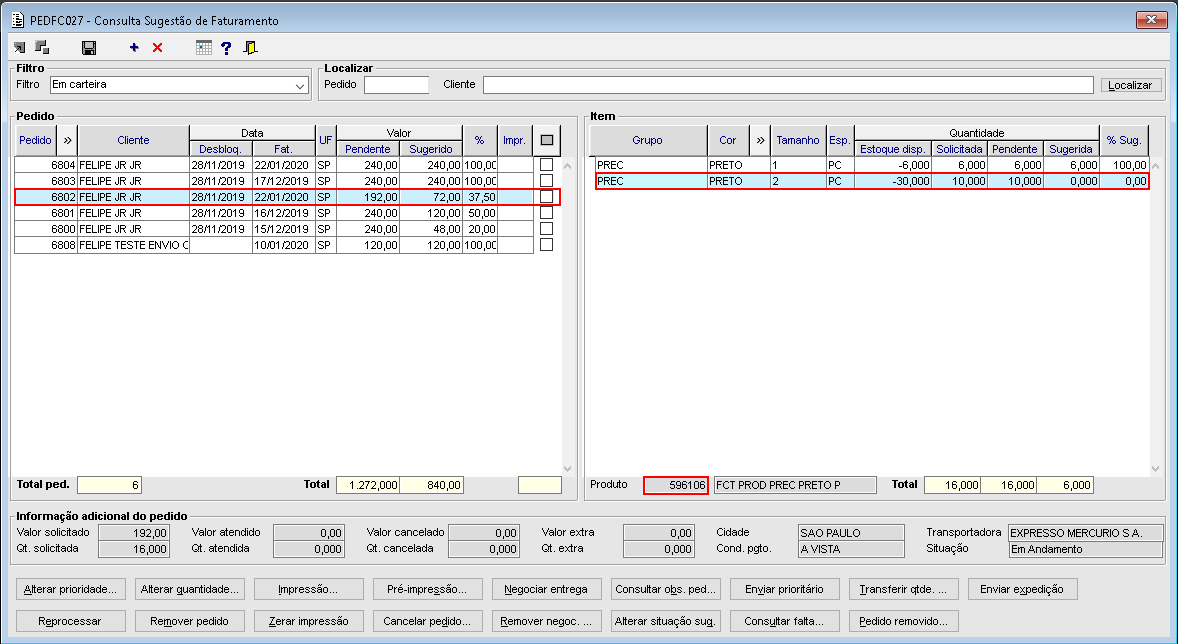Sort by the Pedido column header
This screenshot has width=1178, height=644.
click(x=35, y=141)
